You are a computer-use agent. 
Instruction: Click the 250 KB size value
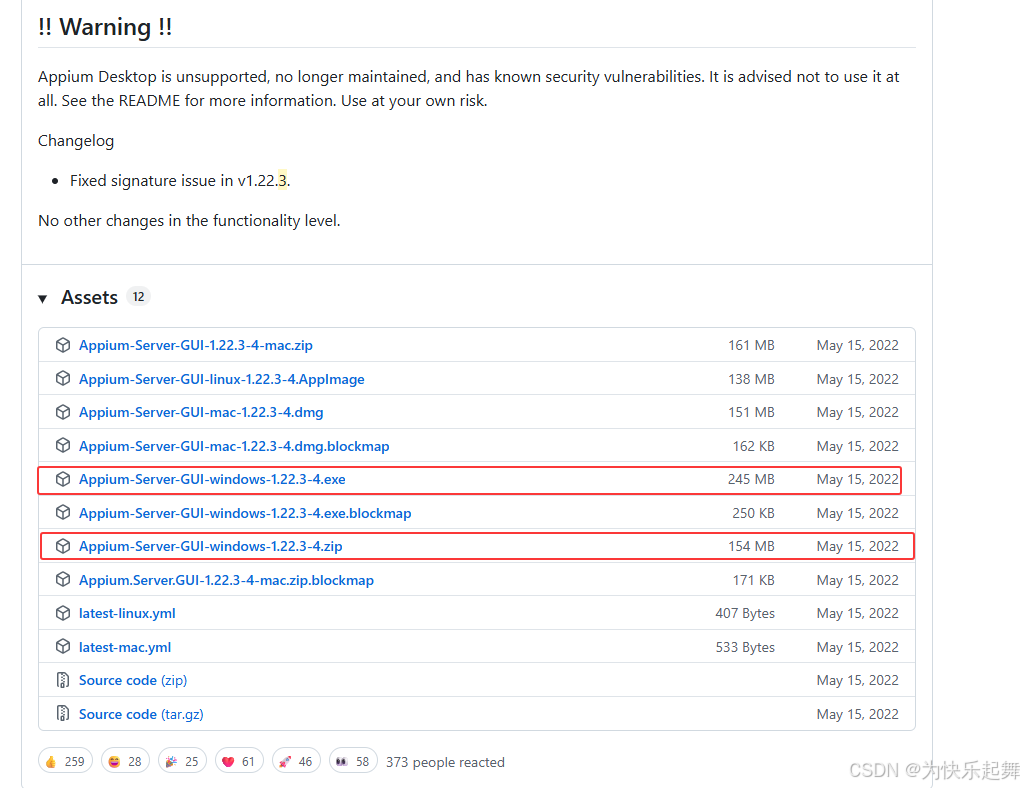click(x=754, y=514)
